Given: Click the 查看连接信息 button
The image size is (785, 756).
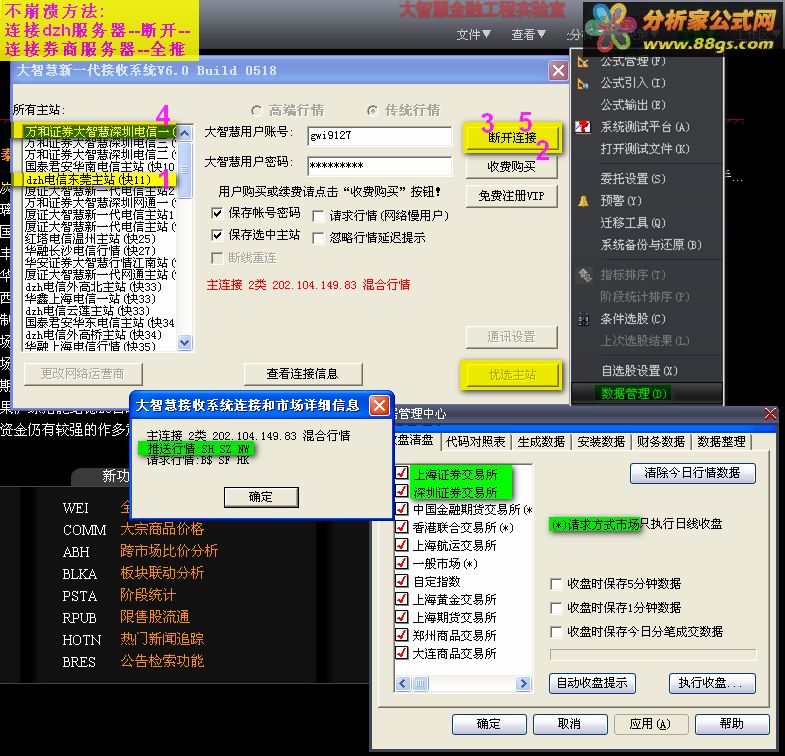Looking at the screenshot, I should click(x=302, y=374).
